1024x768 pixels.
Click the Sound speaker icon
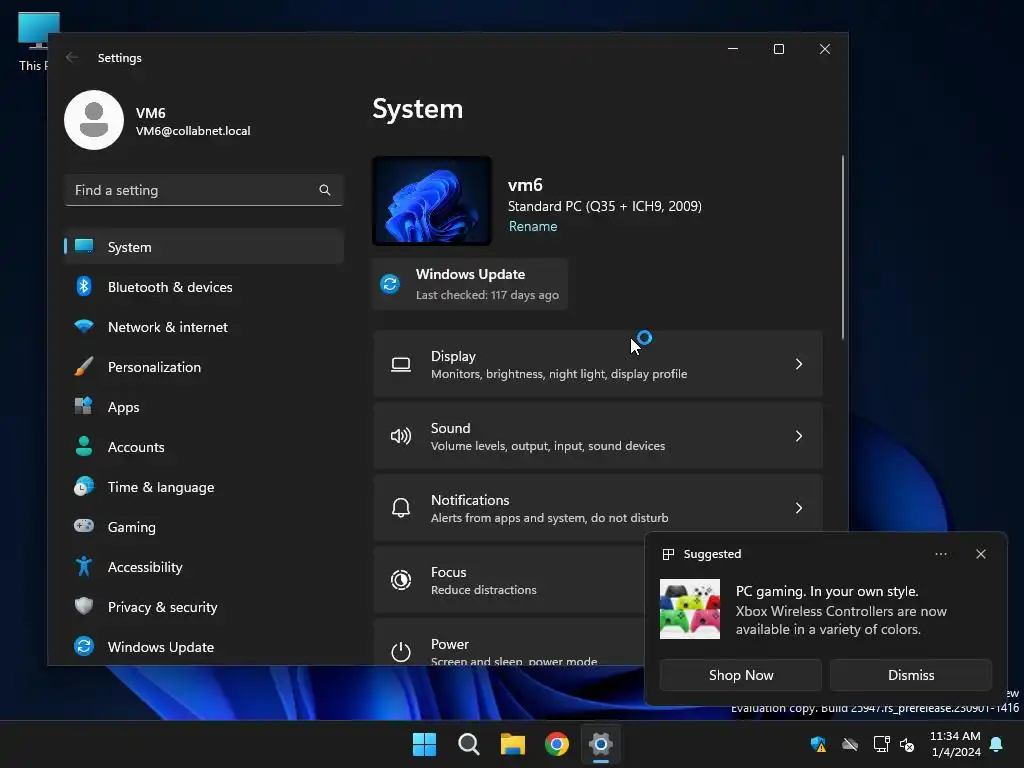[401, 436]
